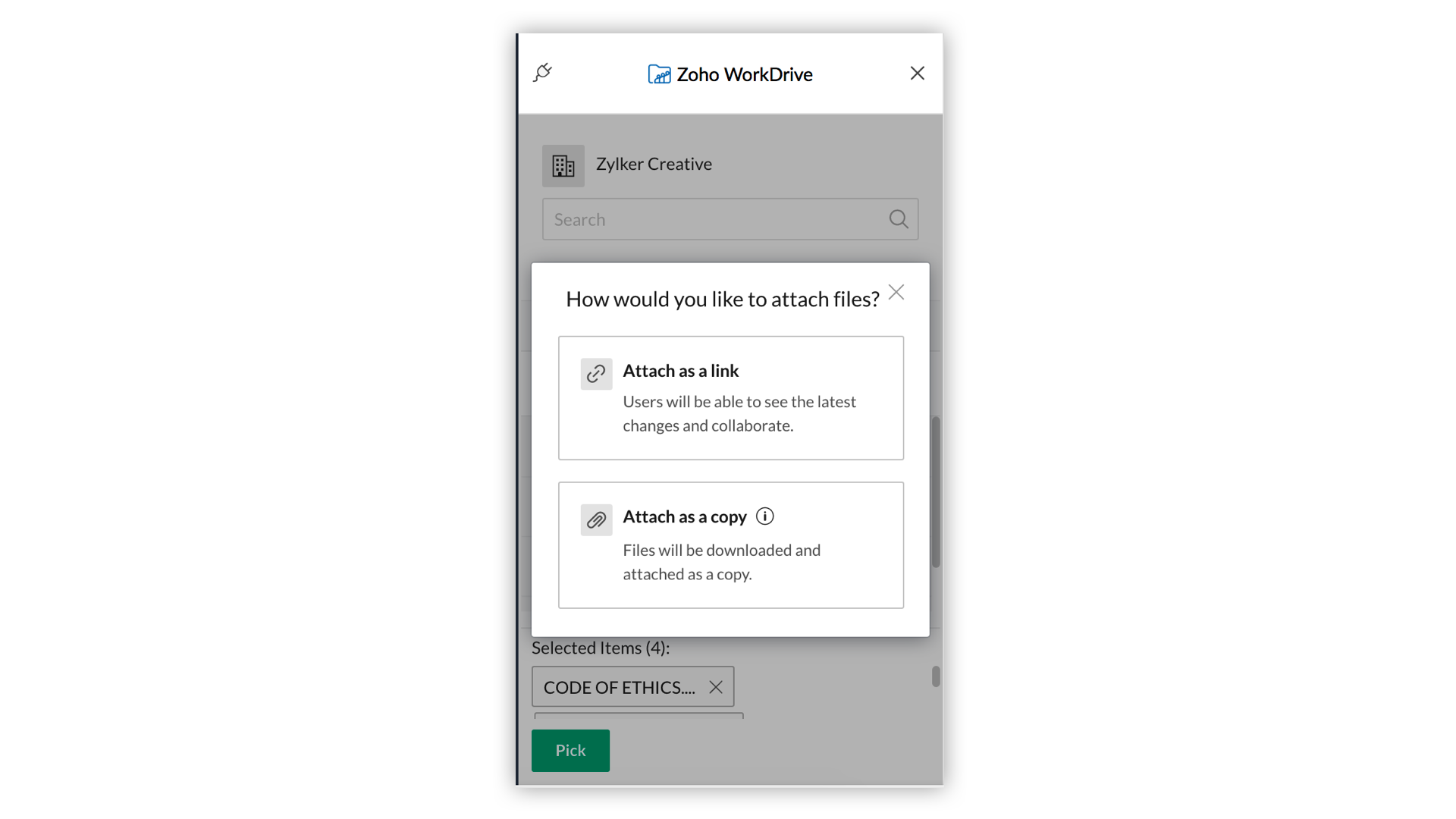Click the selected items scrollbar thumb
Viewport: 1456px width, 819px height.
coord(936,676)
